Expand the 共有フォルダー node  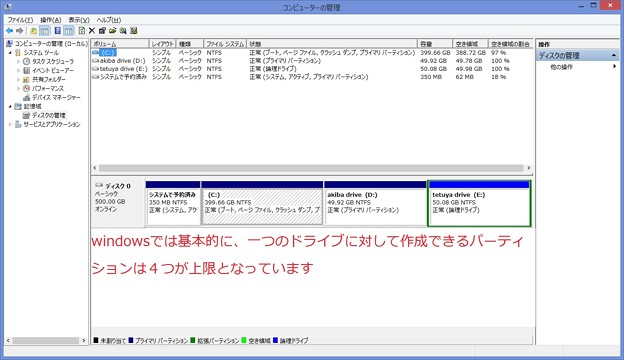(18, 80)
